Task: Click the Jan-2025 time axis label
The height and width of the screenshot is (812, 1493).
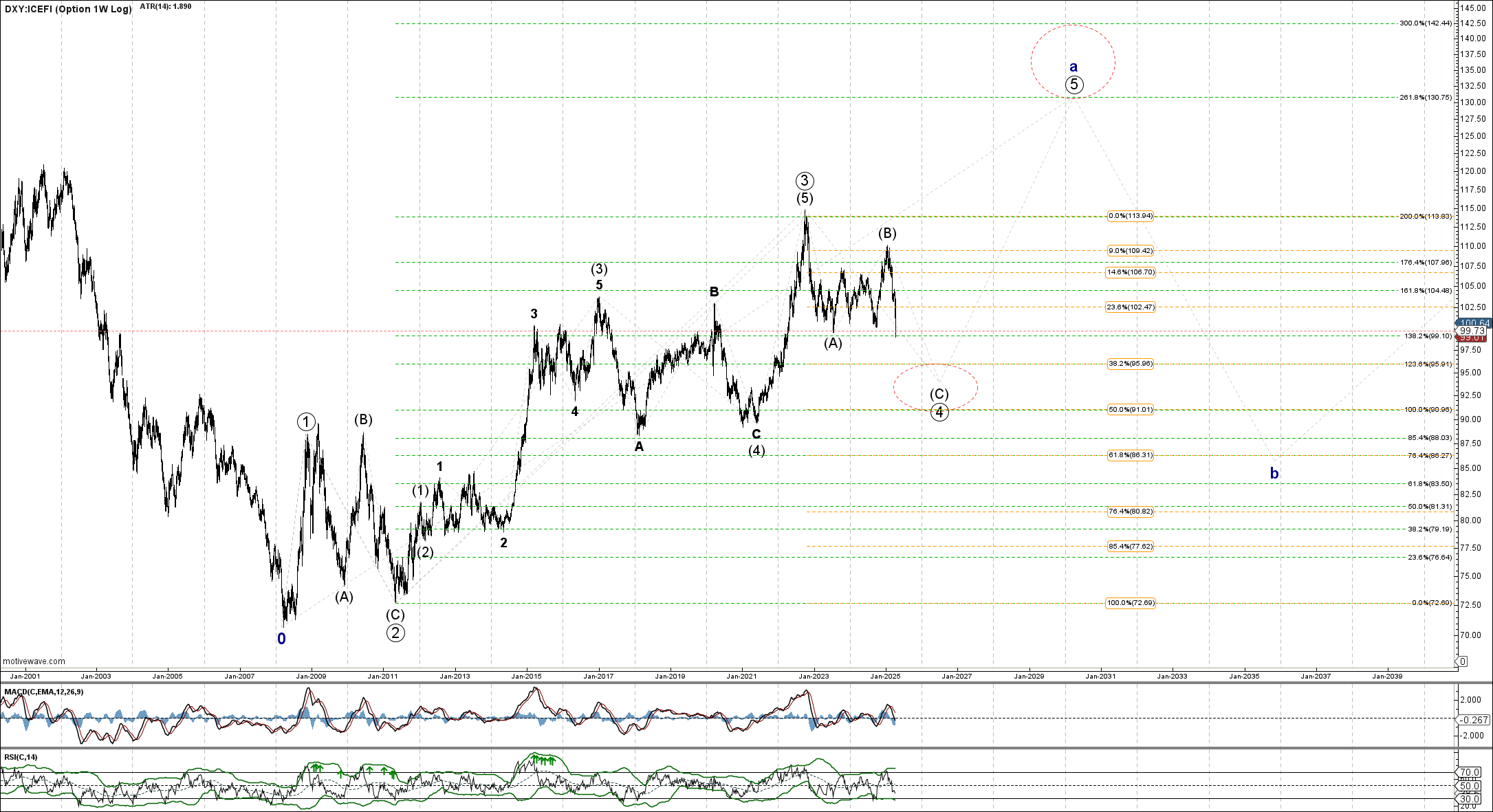Action: point(885,676)
